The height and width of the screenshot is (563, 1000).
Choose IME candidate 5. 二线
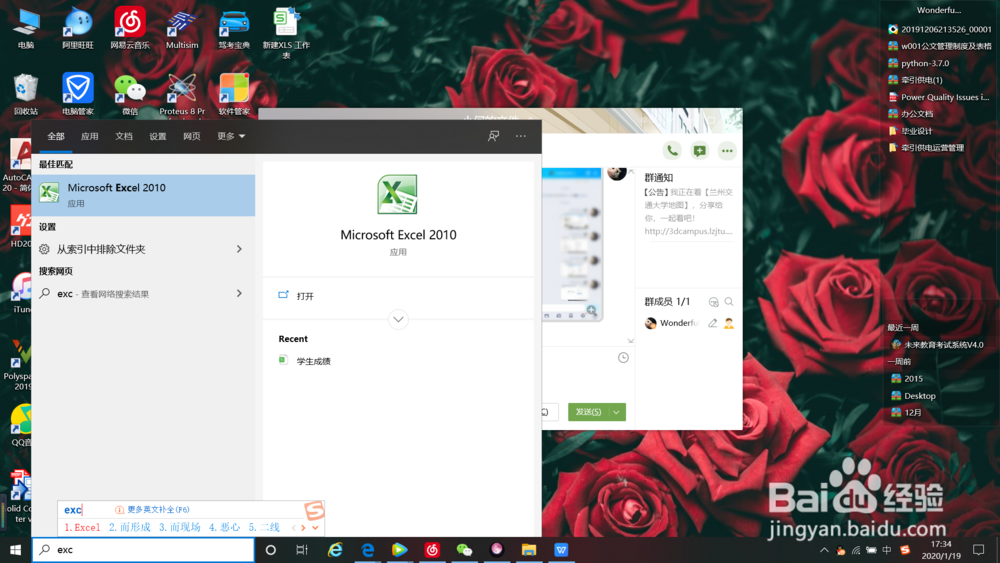pyautogui.click(x=264, y=527)
